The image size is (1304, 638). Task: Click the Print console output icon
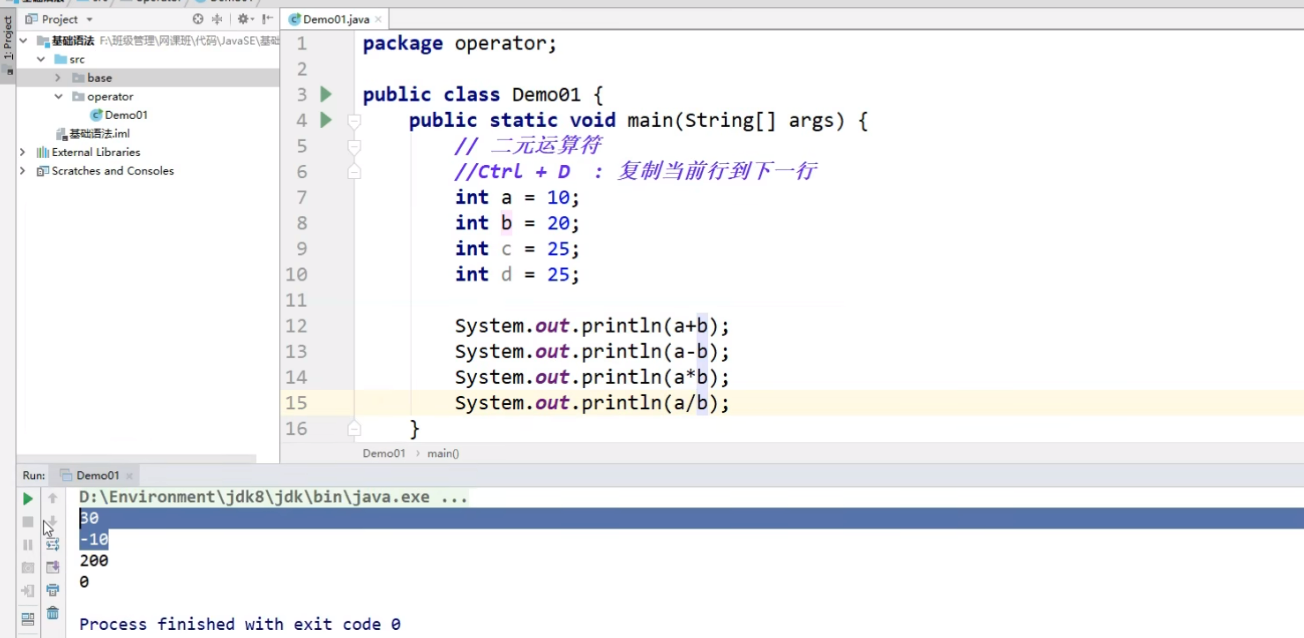tap(53, 590)
